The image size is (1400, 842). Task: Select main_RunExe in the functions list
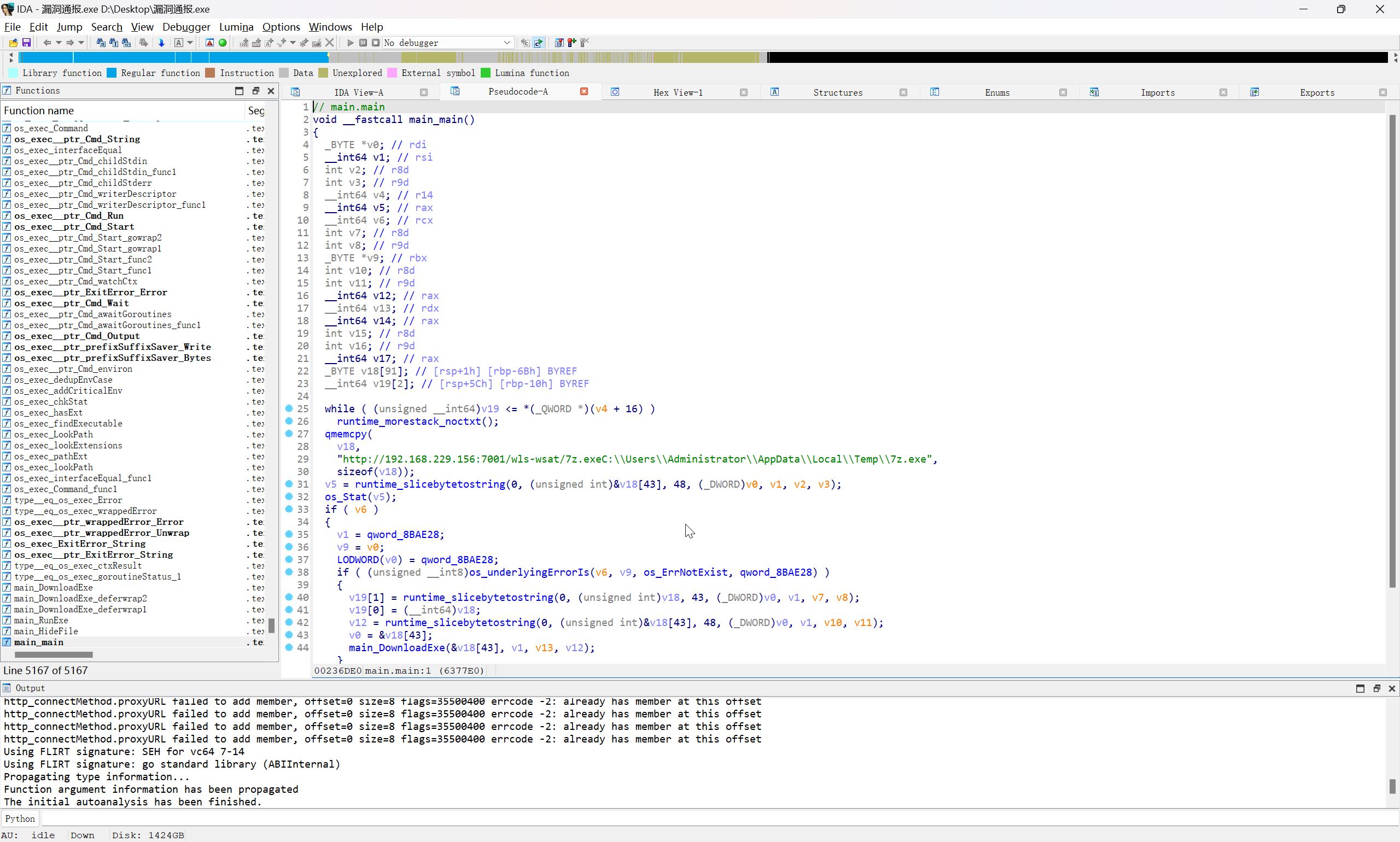[x=41, y=620]
